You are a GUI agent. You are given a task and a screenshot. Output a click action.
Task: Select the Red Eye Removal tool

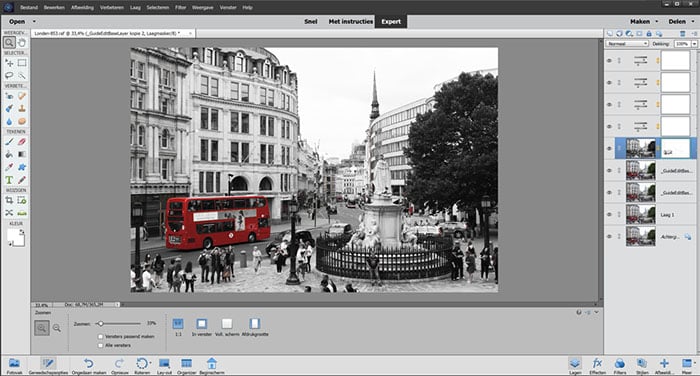point(9,96)
